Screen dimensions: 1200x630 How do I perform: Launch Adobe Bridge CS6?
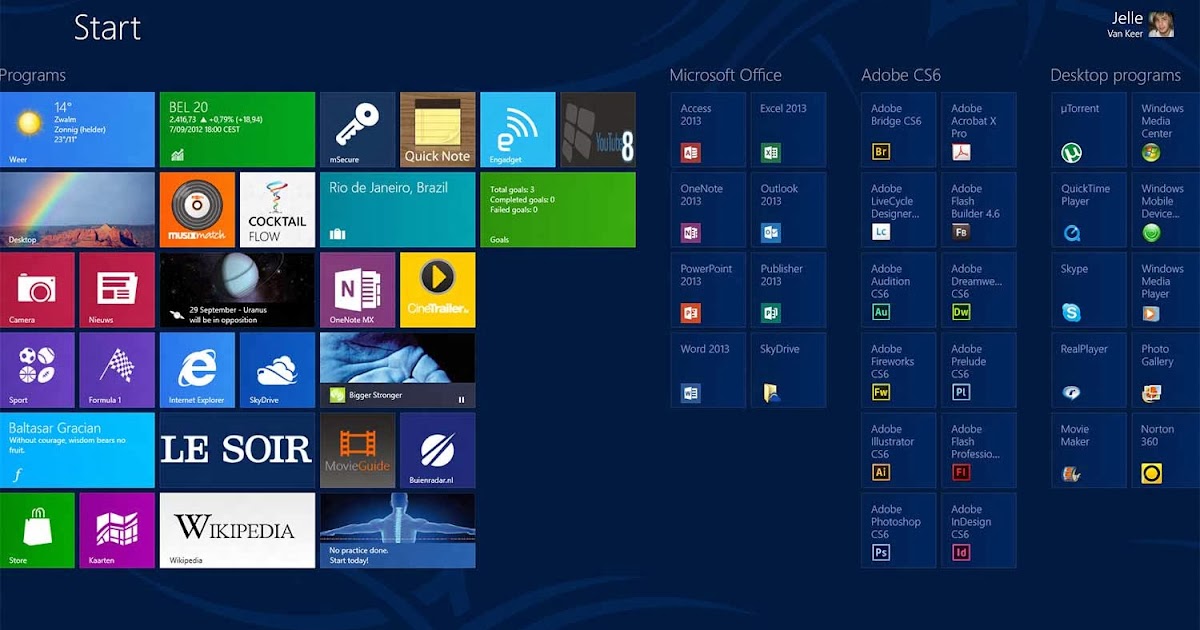coord(898,130)
